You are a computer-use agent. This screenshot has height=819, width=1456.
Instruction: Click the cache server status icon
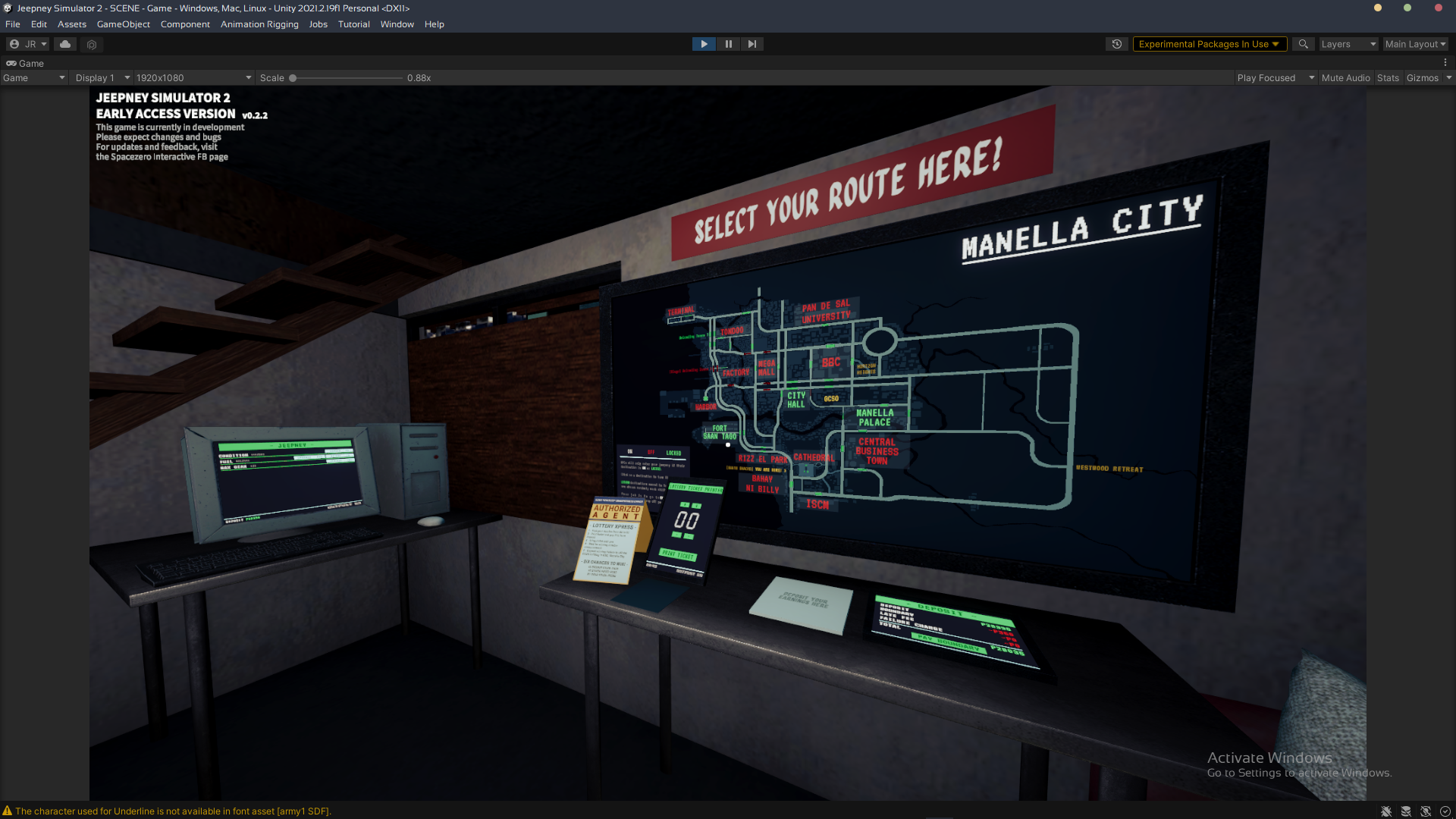pos(1407,811)
